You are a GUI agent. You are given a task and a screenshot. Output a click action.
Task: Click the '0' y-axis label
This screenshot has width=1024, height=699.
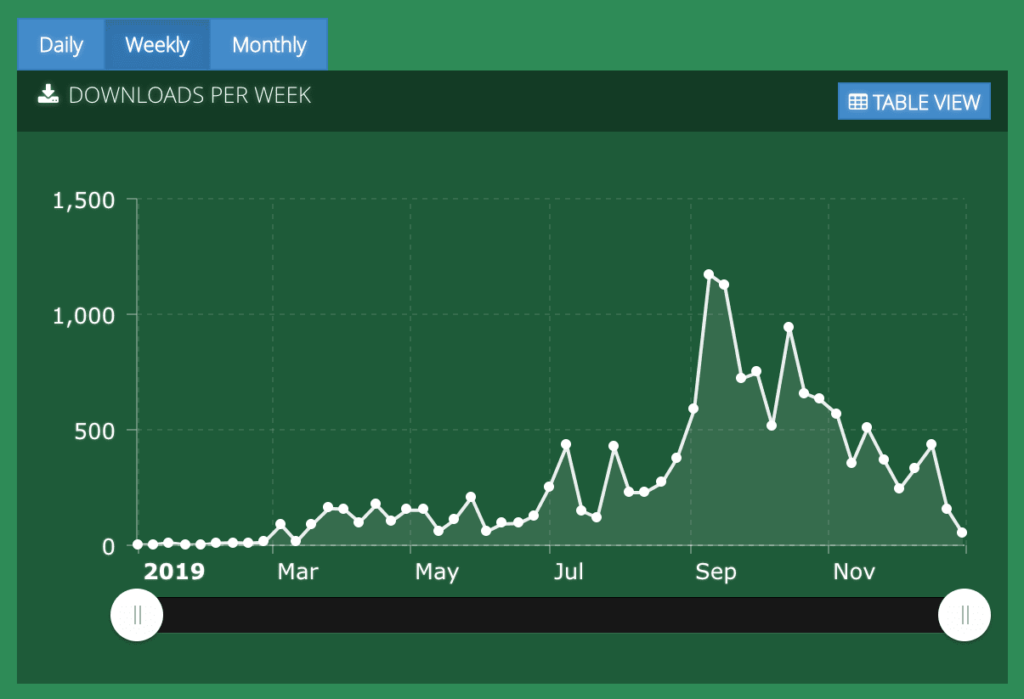(108, 546)
